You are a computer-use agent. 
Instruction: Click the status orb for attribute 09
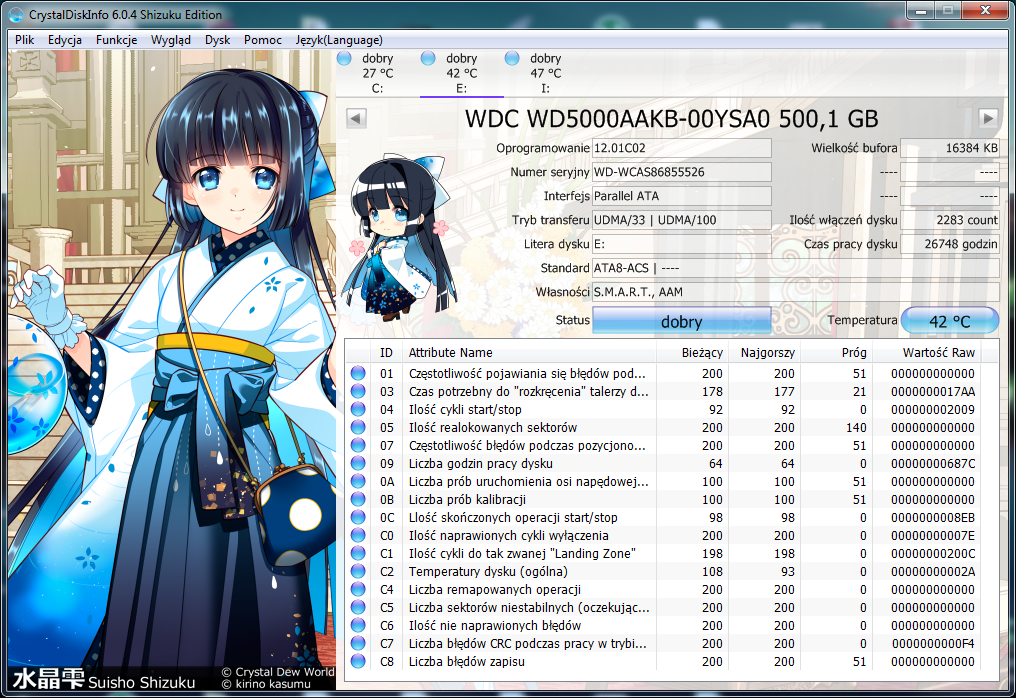pos(358,464)
